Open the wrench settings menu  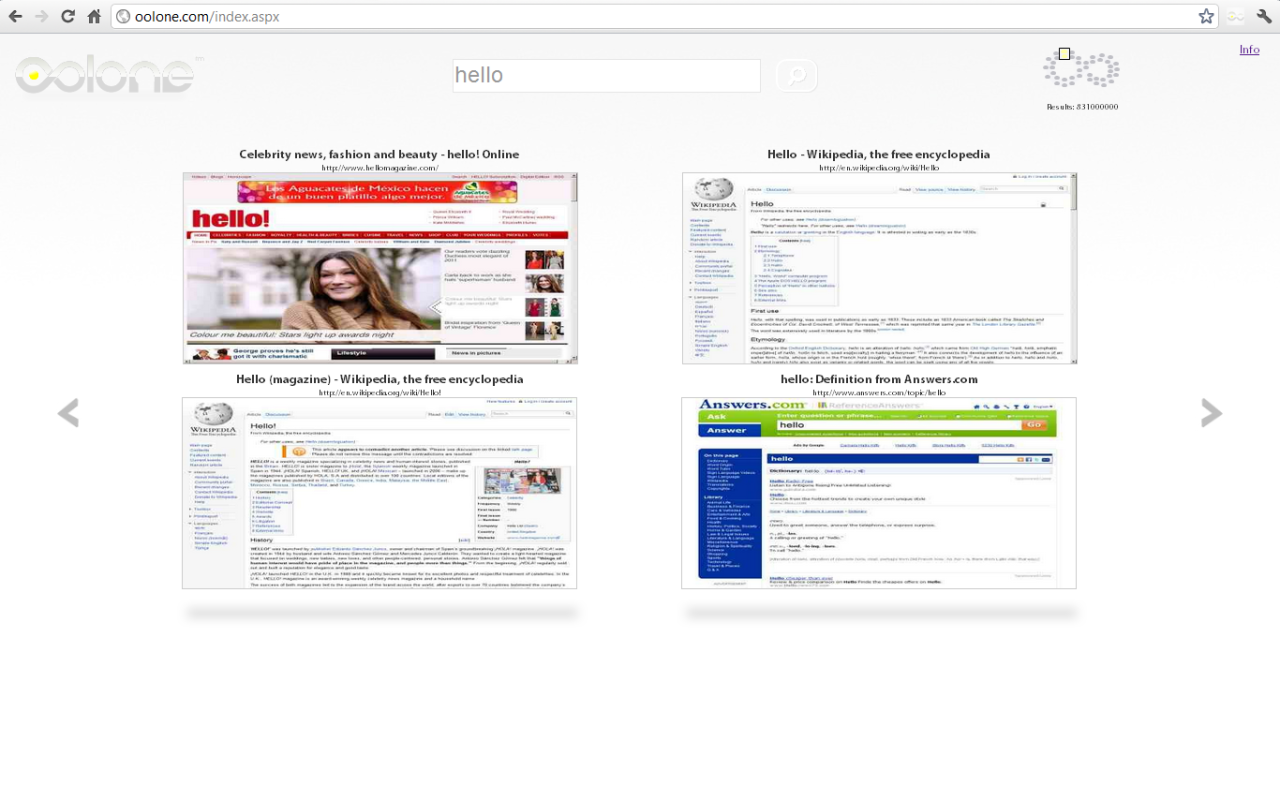[x=1264, y=16]
